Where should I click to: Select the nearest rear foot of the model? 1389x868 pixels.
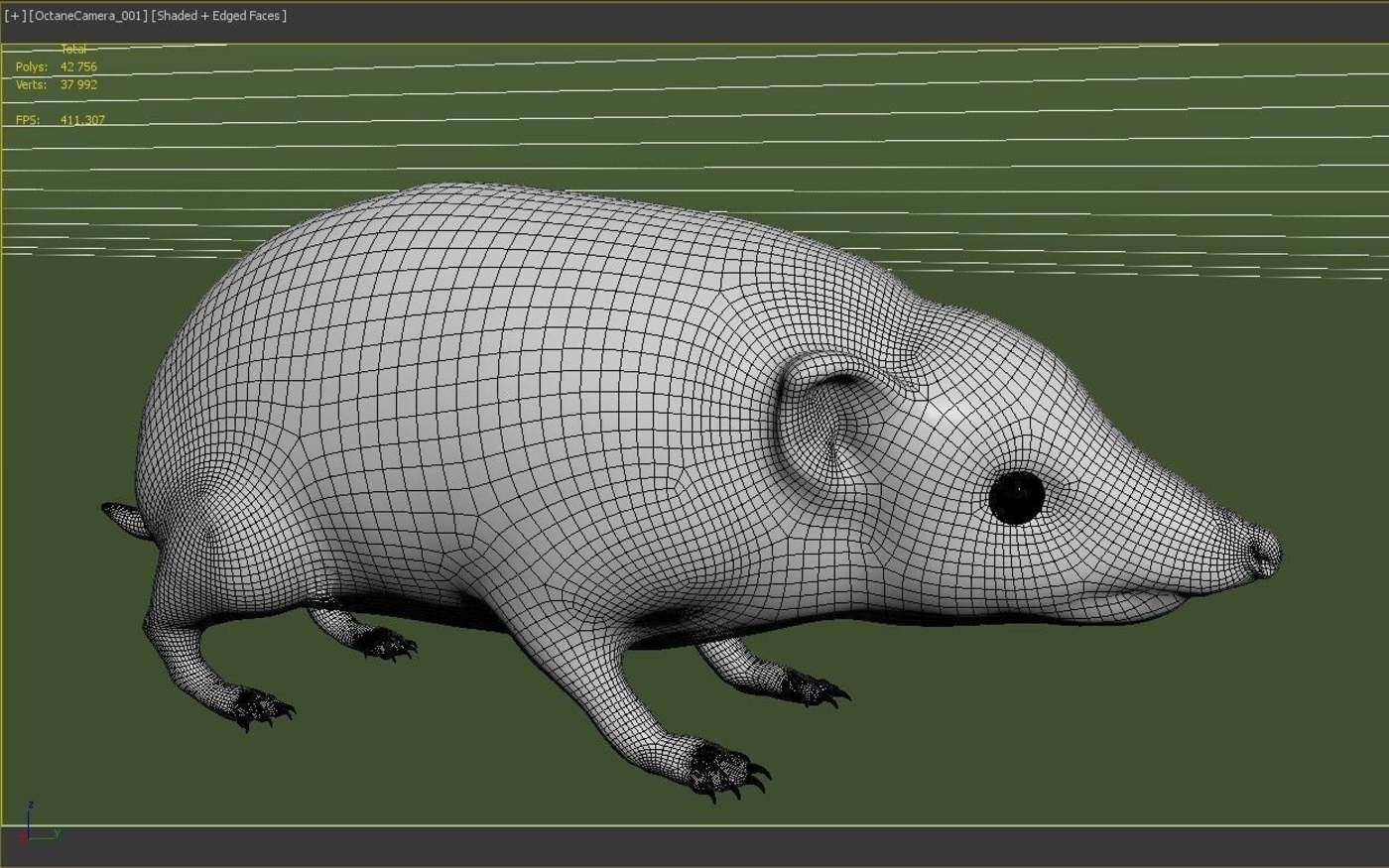point(258,707)
